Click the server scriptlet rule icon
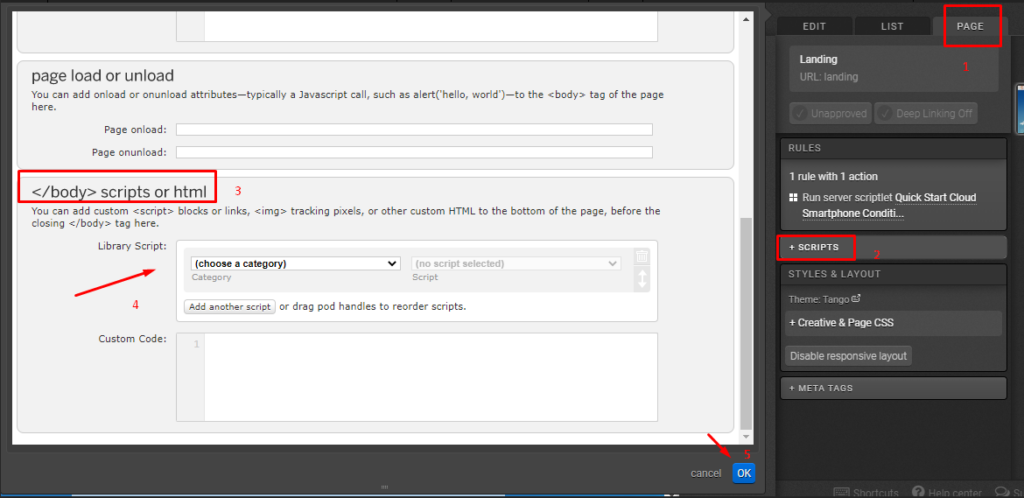The height and width of the screenshot is (498, 1024). (x=793, y=198)
